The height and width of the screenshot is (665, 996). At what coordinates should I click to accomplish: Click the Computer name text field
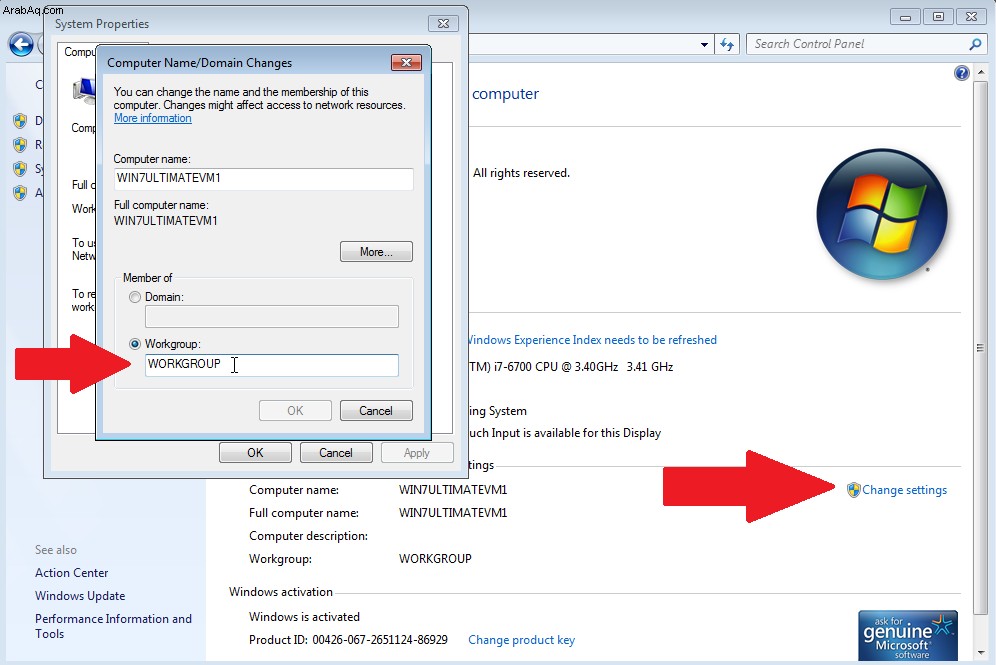pyautogui.click(x=264, y=178)
